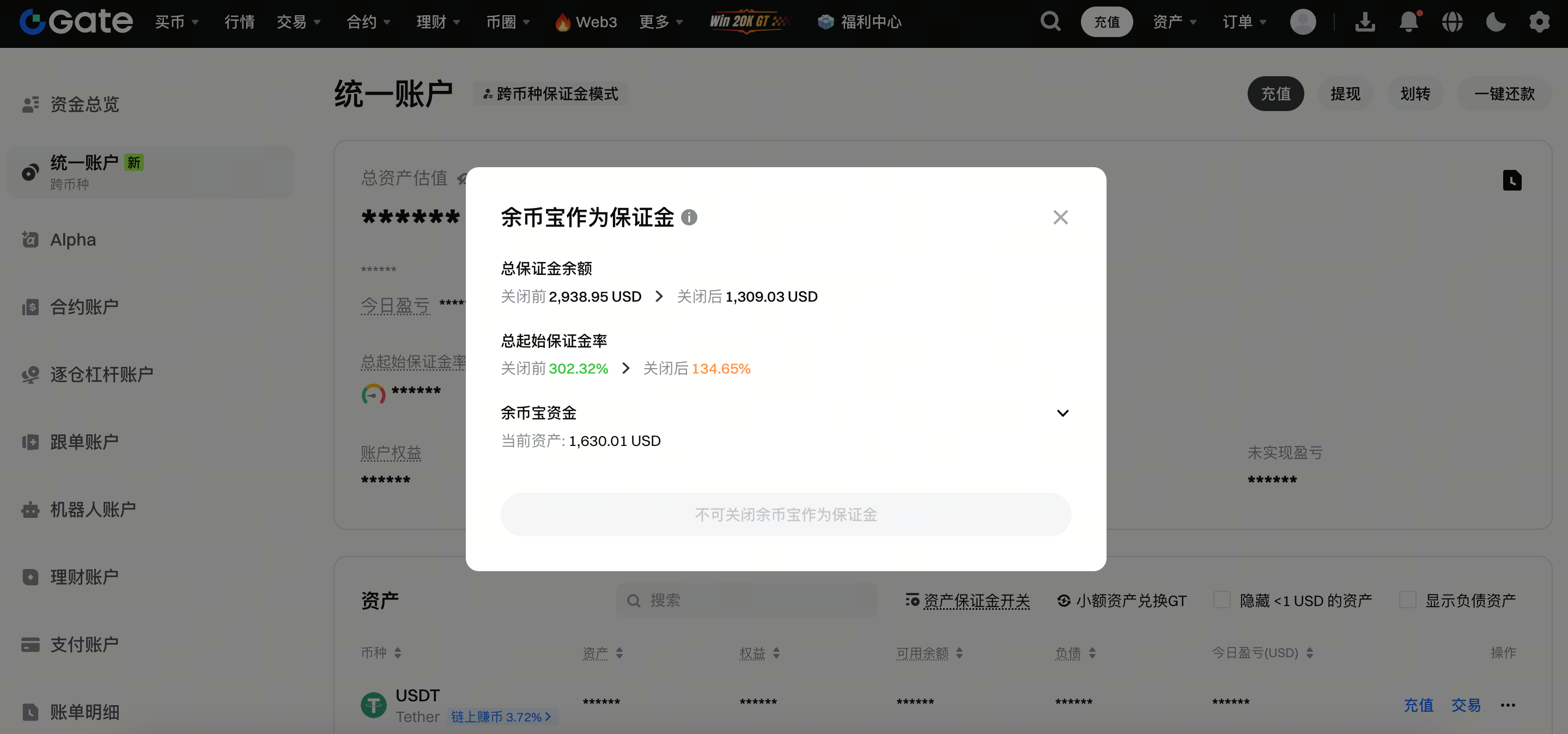The height and width of the screenshot is (734, 1568).
Task: Check 隐藏 <1 USD 的资产 checkbox
Action: pos(1221,600)
